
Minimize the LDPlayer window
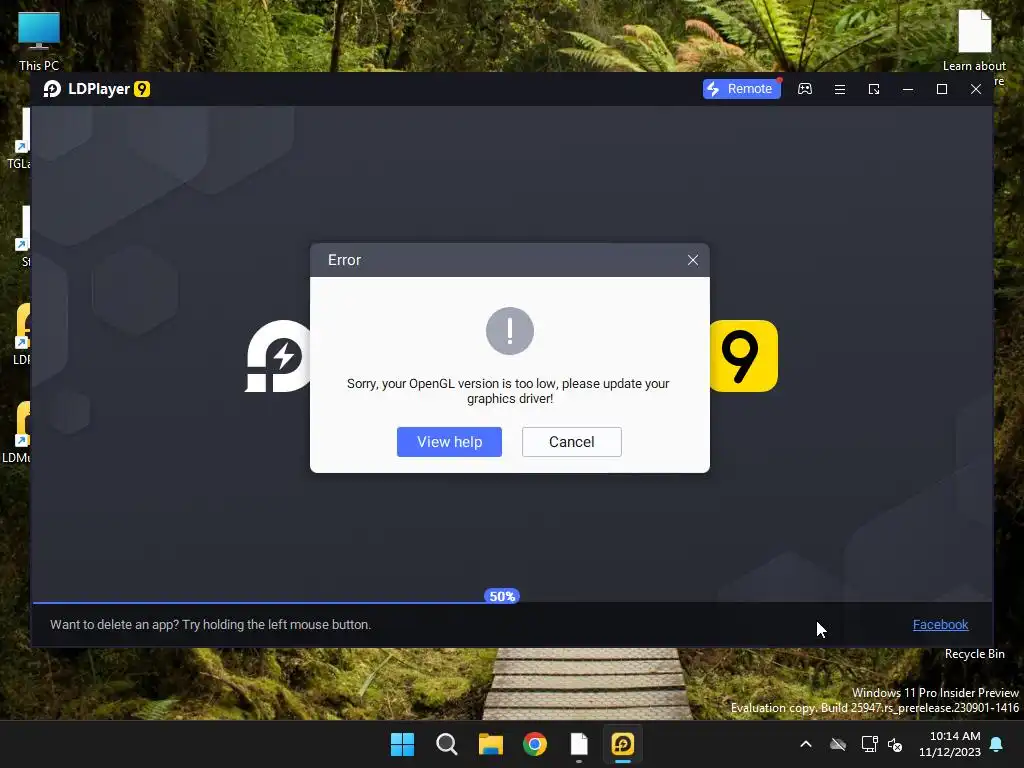908,89
